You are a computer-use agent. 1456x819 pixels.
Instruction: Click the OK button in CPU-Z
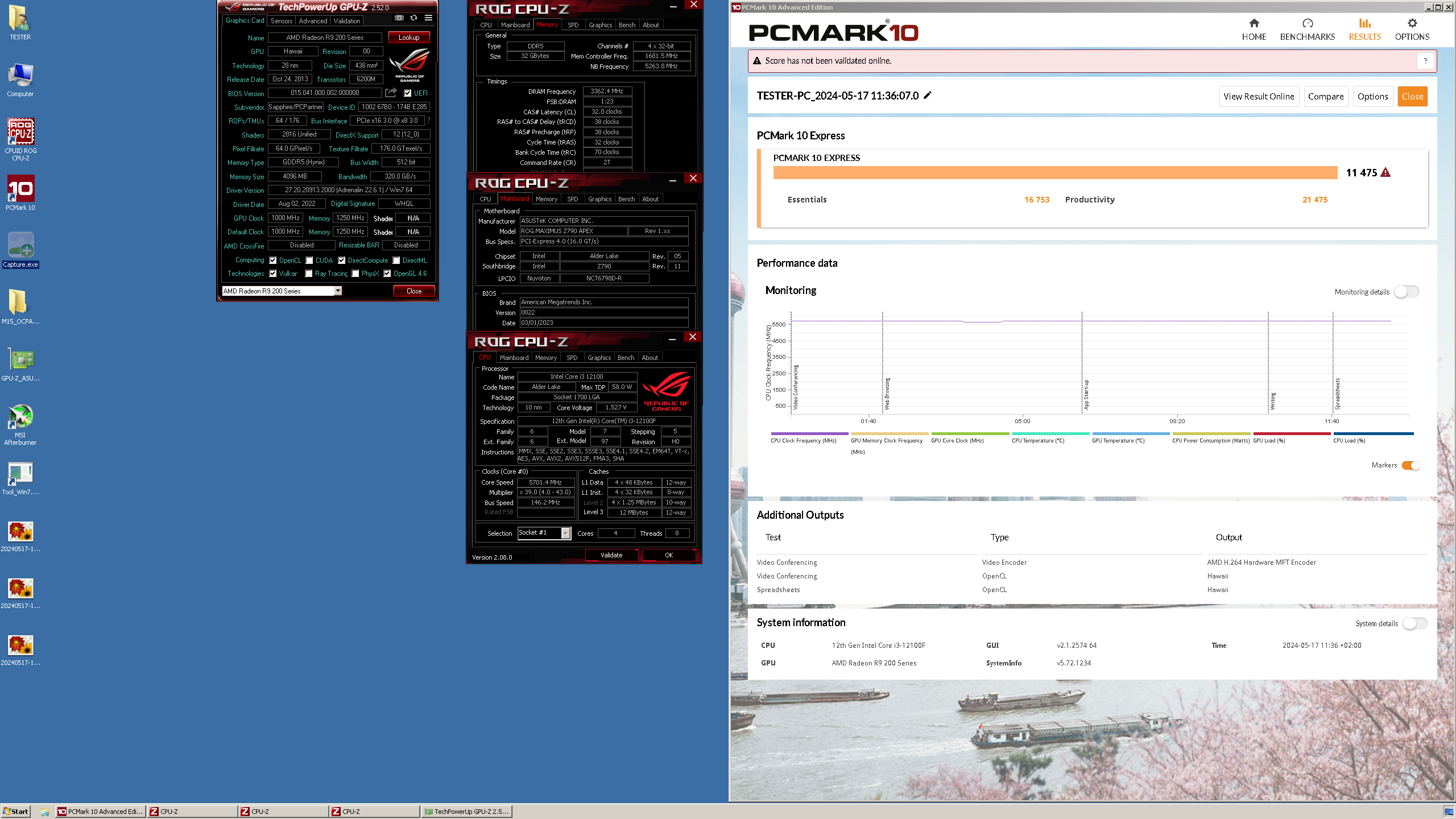click(x=669, y=555)
